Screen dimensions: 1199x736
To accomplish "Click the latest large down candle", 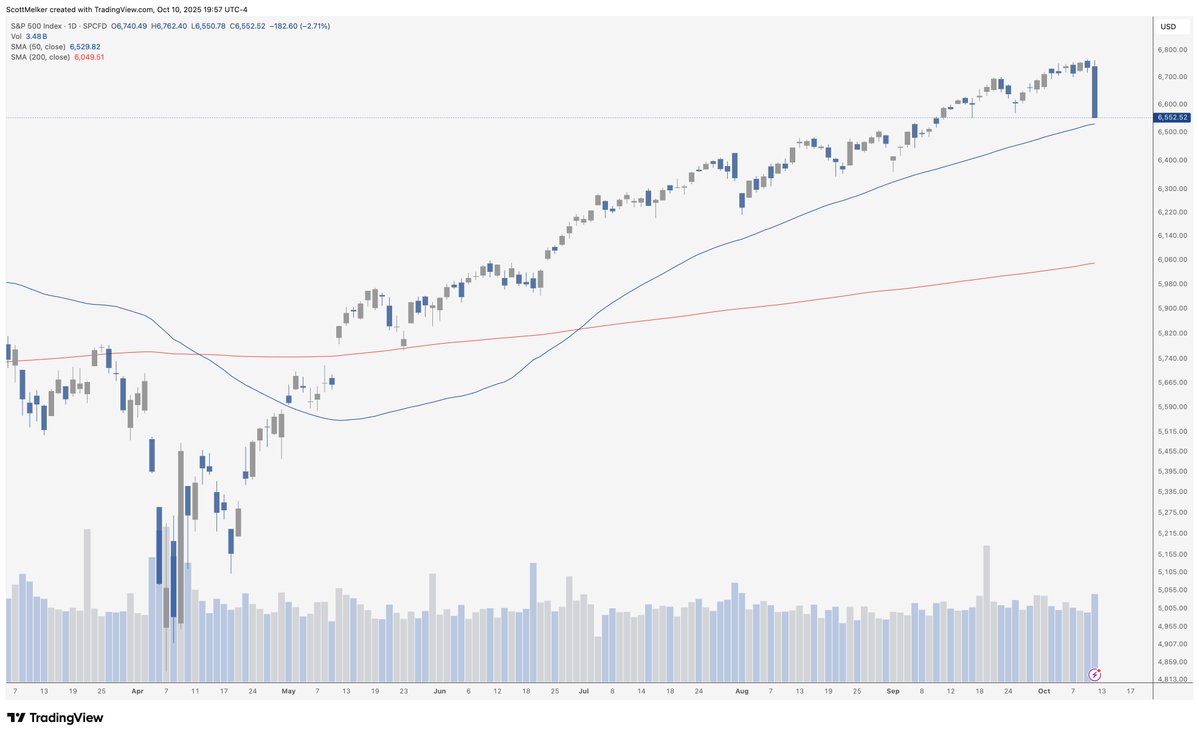I will coord(1095,92).
